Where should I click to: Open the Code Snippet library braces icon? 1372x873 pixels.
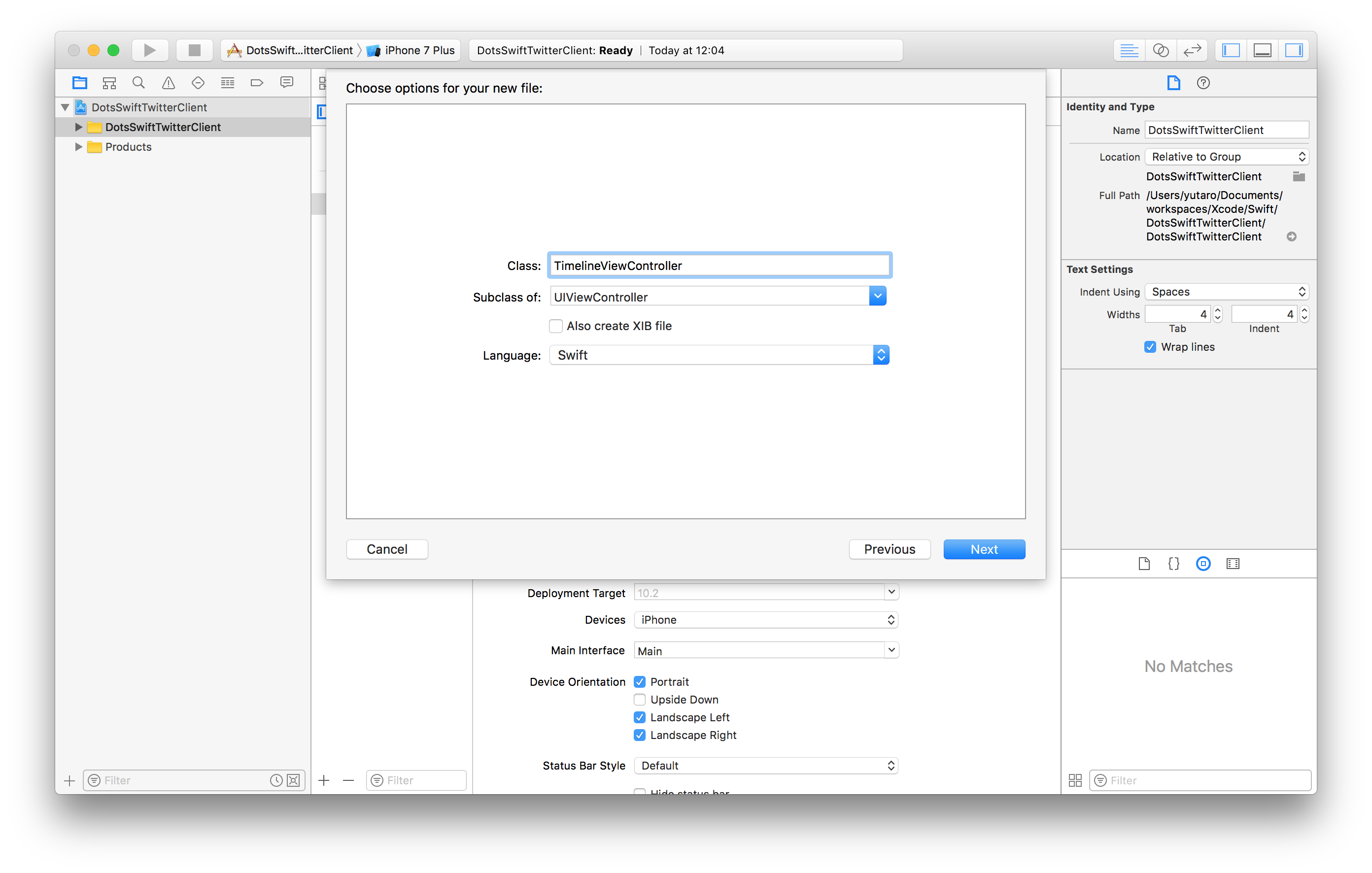click(x=1174, y=564)
